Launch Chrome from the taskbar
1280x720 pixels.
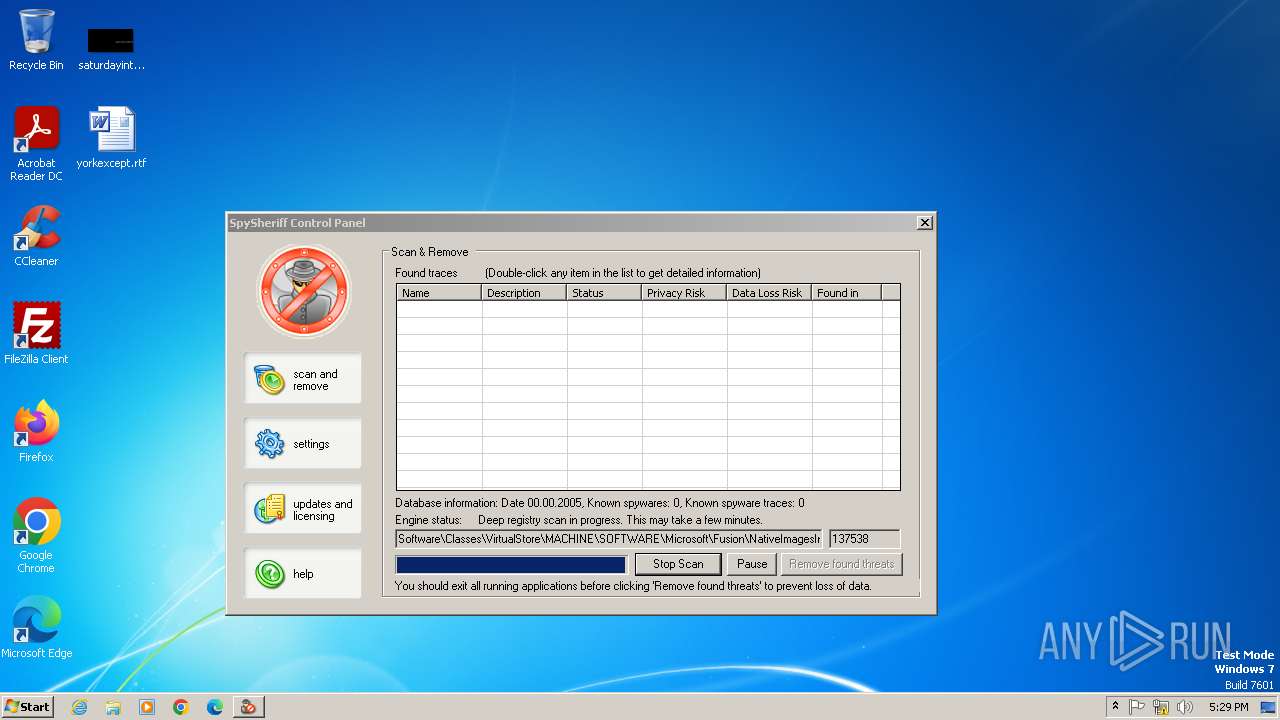(x=181, y=707)
